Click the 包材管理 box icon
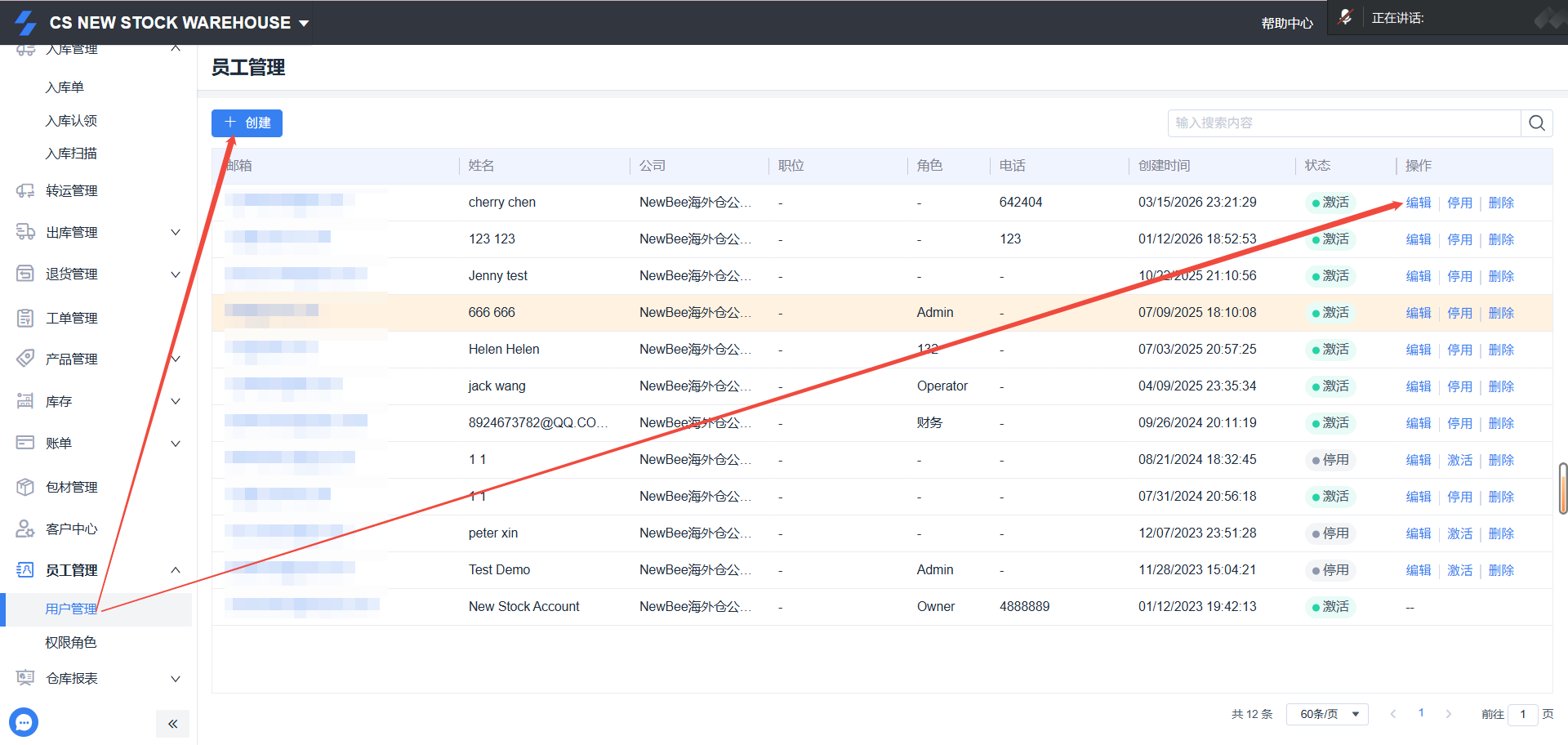The width and height of the screenshot is (1568, 745). (25, 487)
